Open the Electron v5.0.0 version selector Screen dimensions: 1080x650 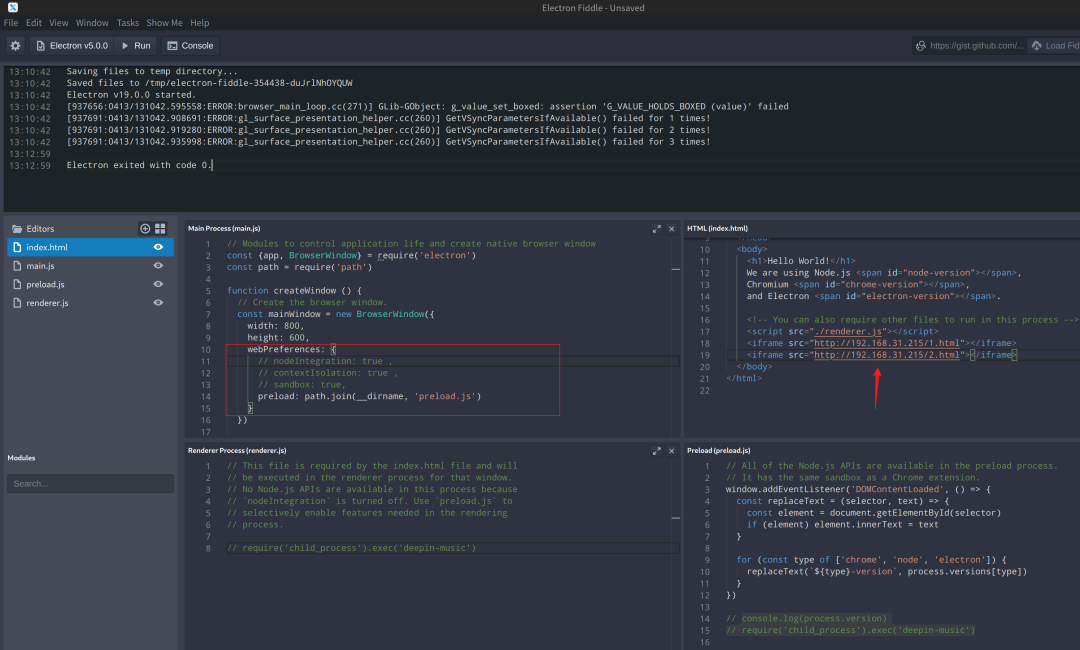coord(71,45)
